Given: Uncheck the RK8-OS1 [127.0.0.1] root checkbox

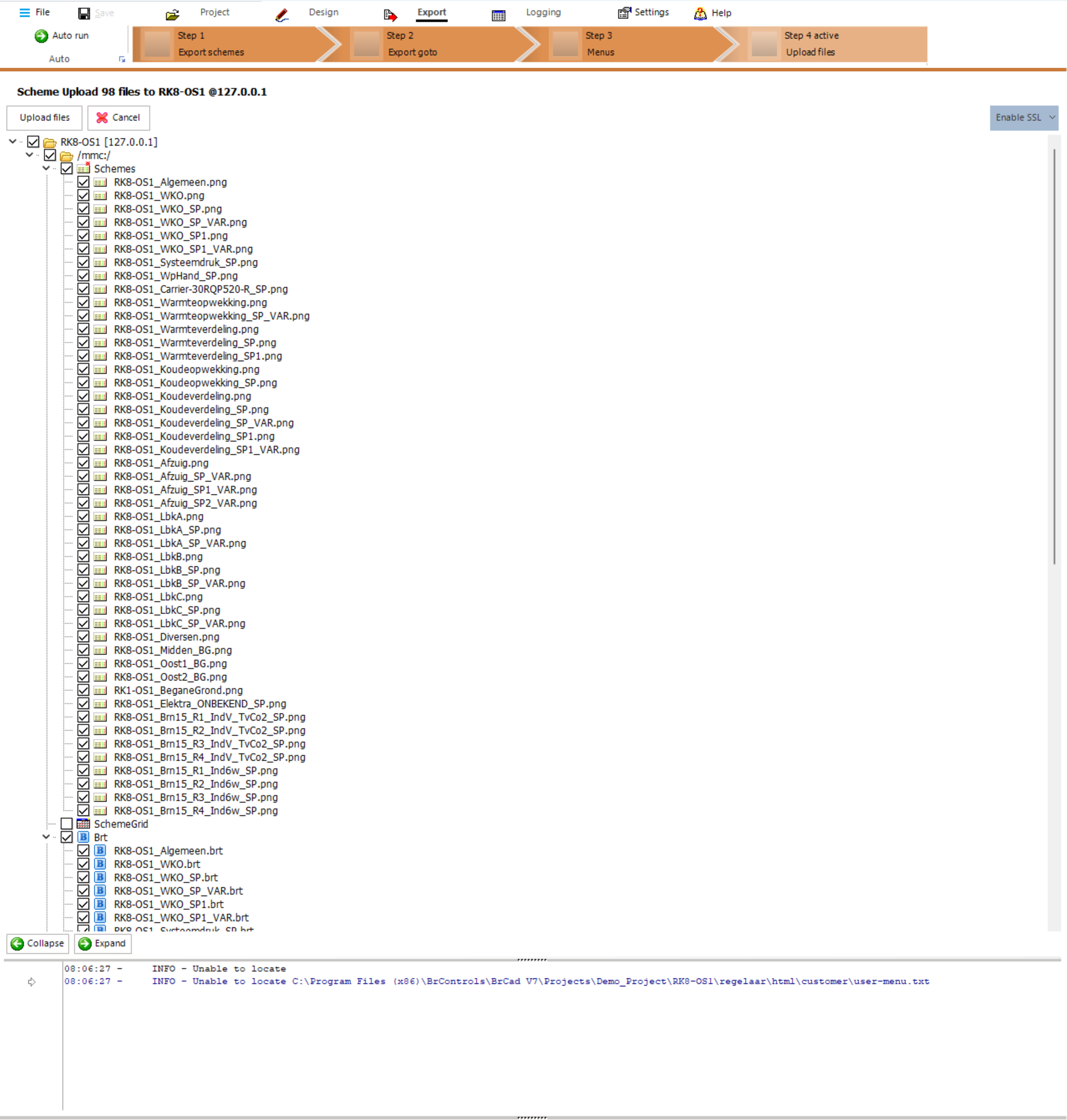Looking at the screenshot, I should (33, 142).
